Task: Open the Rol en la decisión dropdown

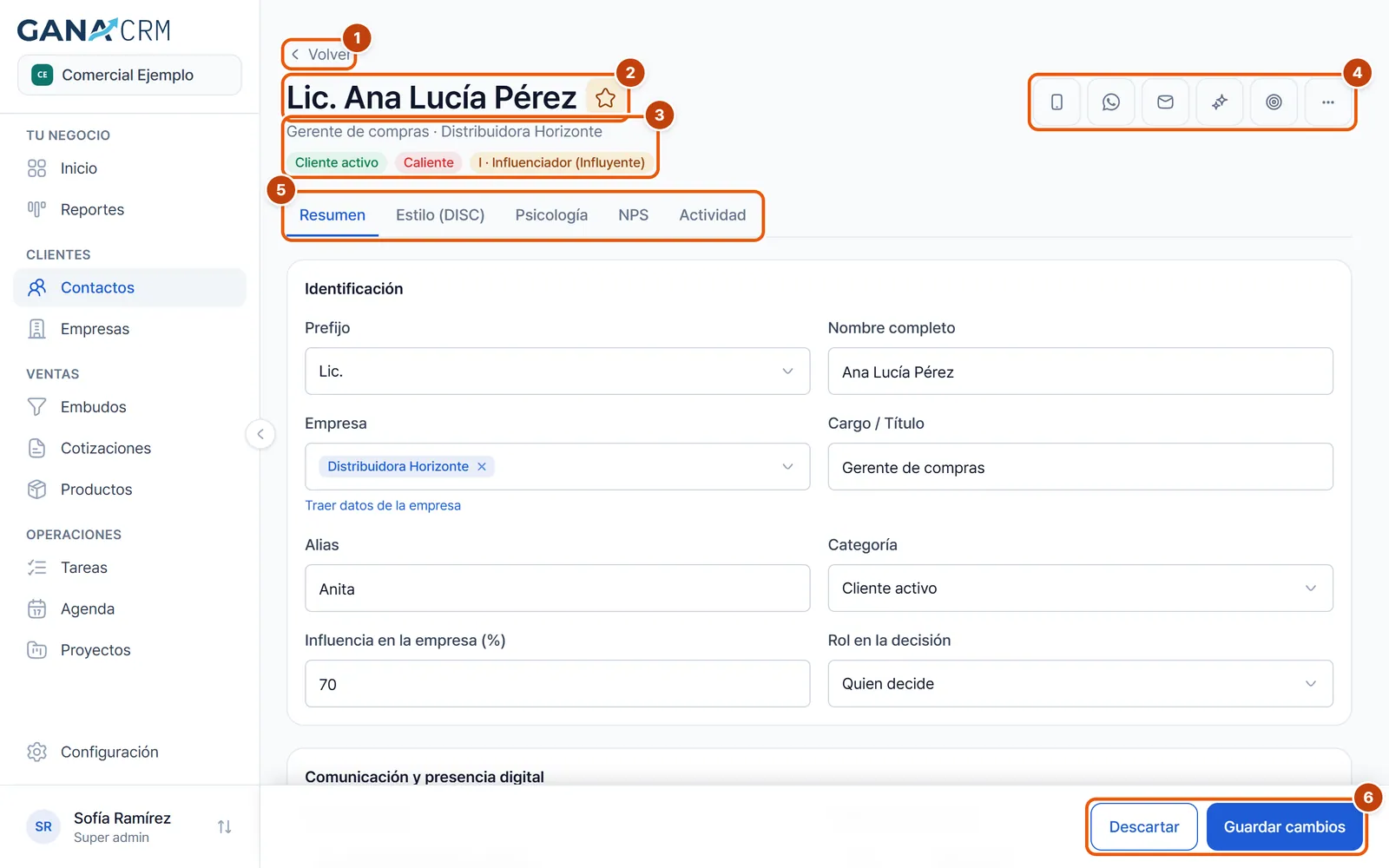Action: [x=1080, y=684]
